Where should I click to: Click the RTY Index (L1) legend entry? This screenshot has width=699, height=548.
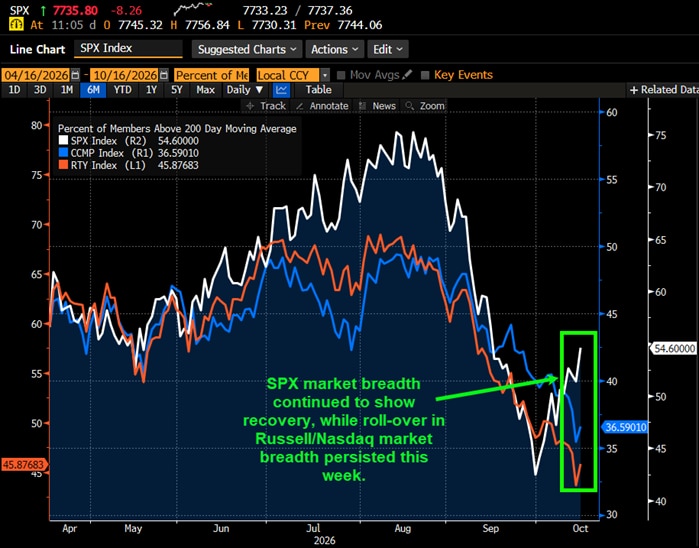[x=128, y=165]
